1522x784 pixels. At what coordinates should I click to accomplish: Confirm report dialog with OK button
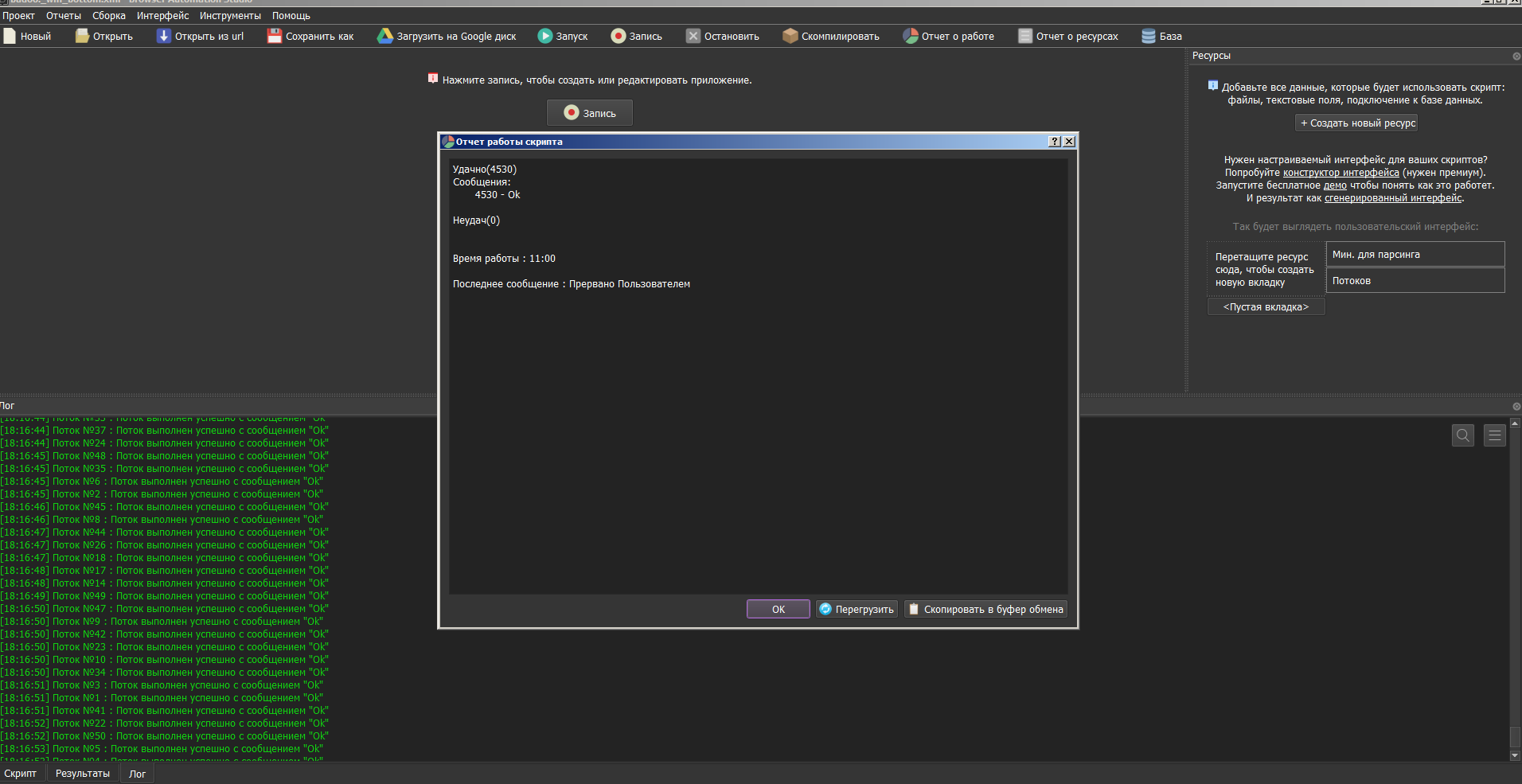[x=778, y=609]
